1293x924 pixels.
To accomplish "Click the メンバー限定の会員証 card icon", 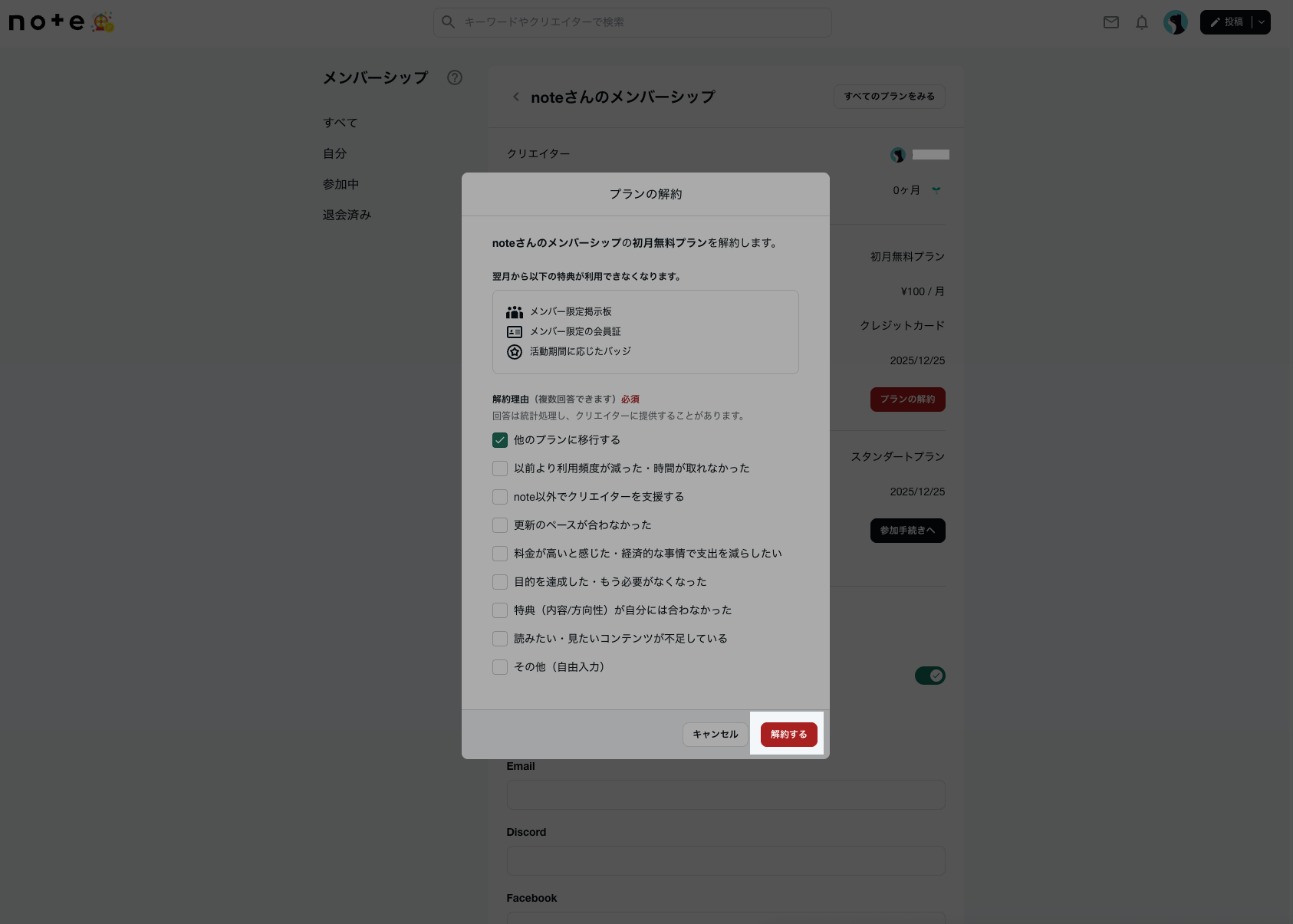I will [x=515, y=332].
